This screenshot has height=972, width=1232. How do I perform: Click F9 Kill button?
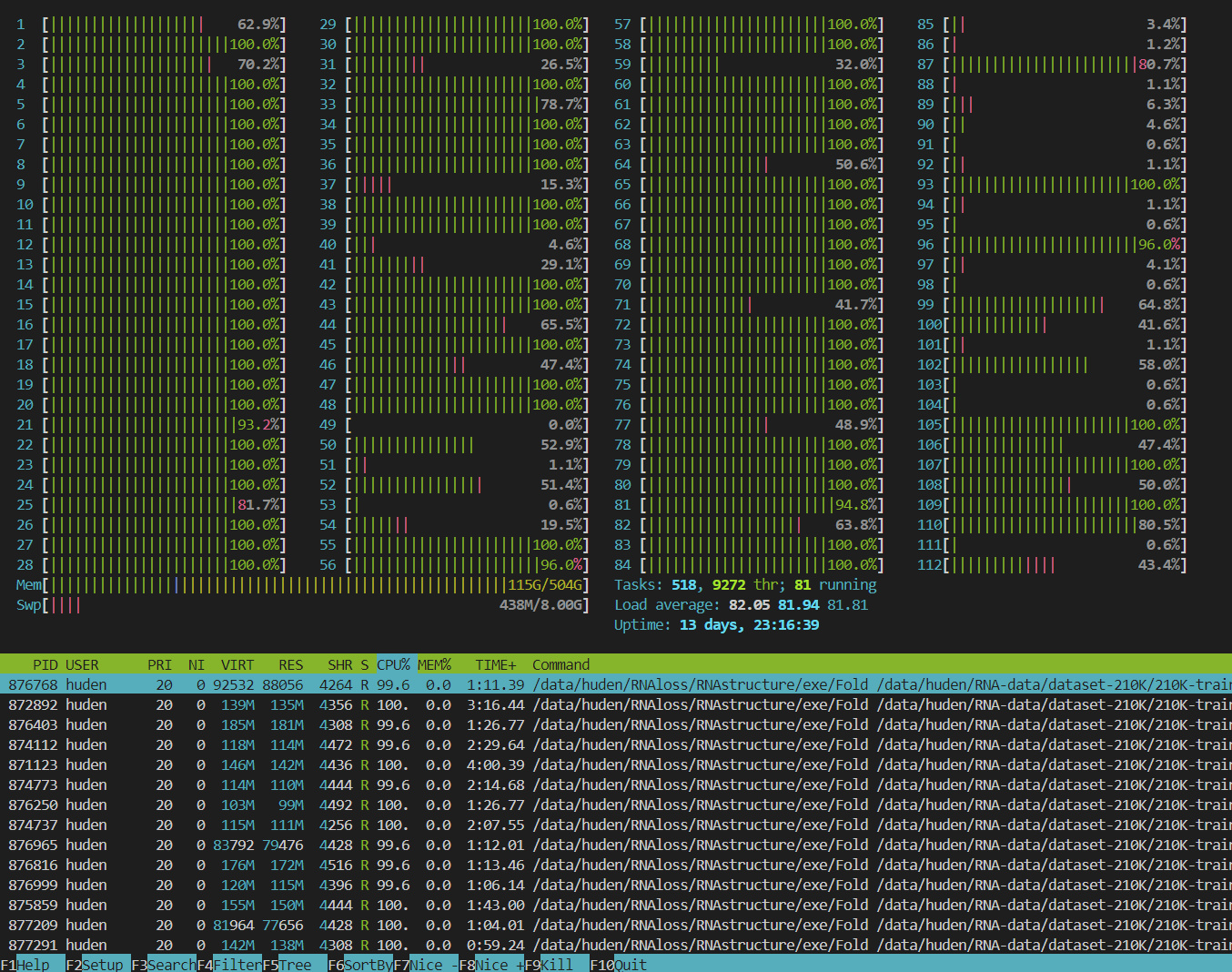tap(556, 965)
